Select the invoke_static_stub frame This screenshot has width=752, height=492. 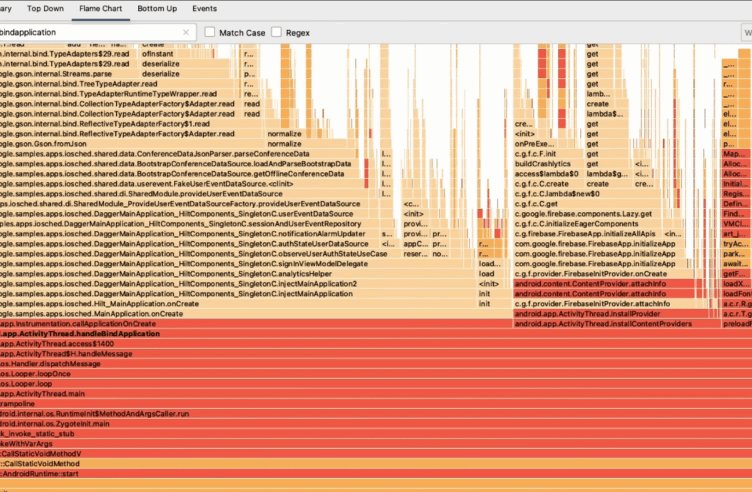(x=376, y=433)
